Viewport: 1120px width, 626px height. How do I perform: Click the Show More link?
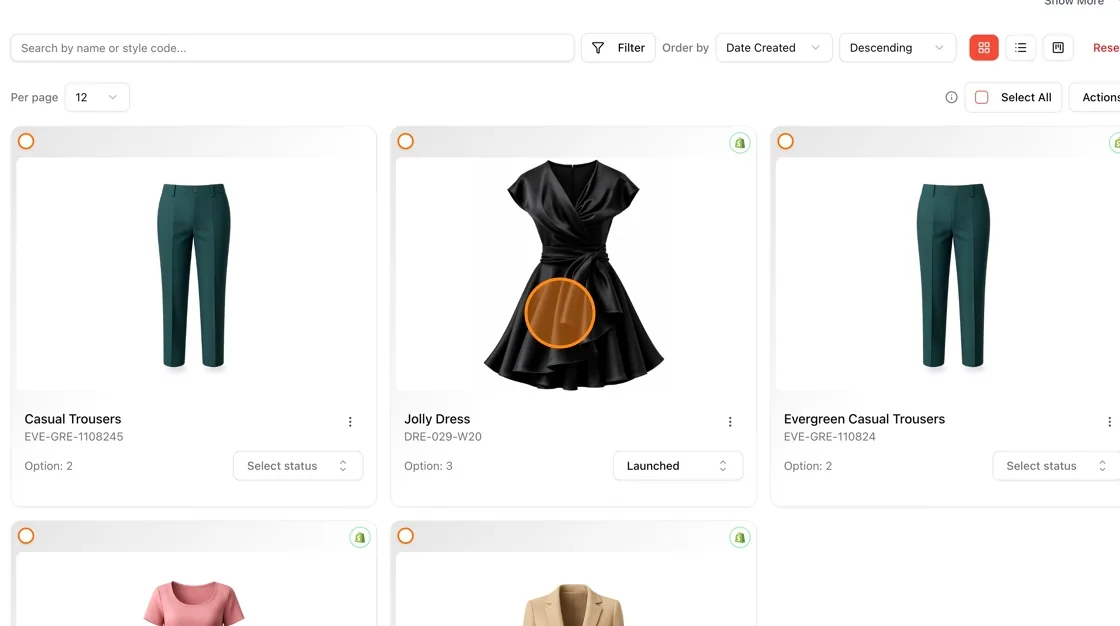pyautogui.click(x=1074, y=3)
